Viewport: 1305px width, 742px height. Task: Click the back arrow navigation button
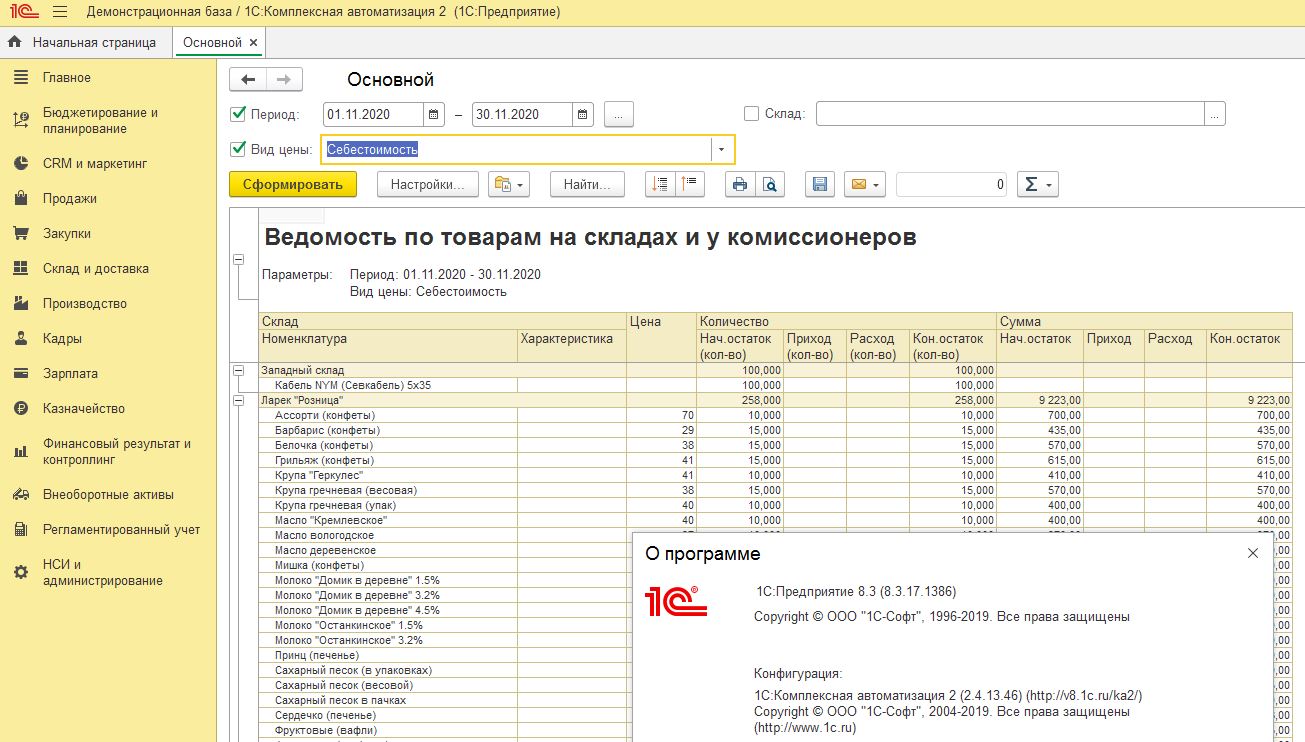(248, 80)
